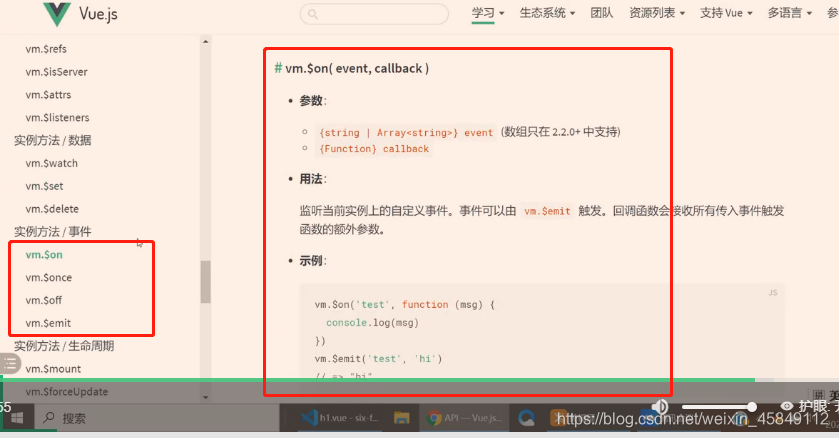The height and width of the screenshot is (438, 839).
Task: Open vm.$listeners in the sidebar
Action: (x=57, y=118)
